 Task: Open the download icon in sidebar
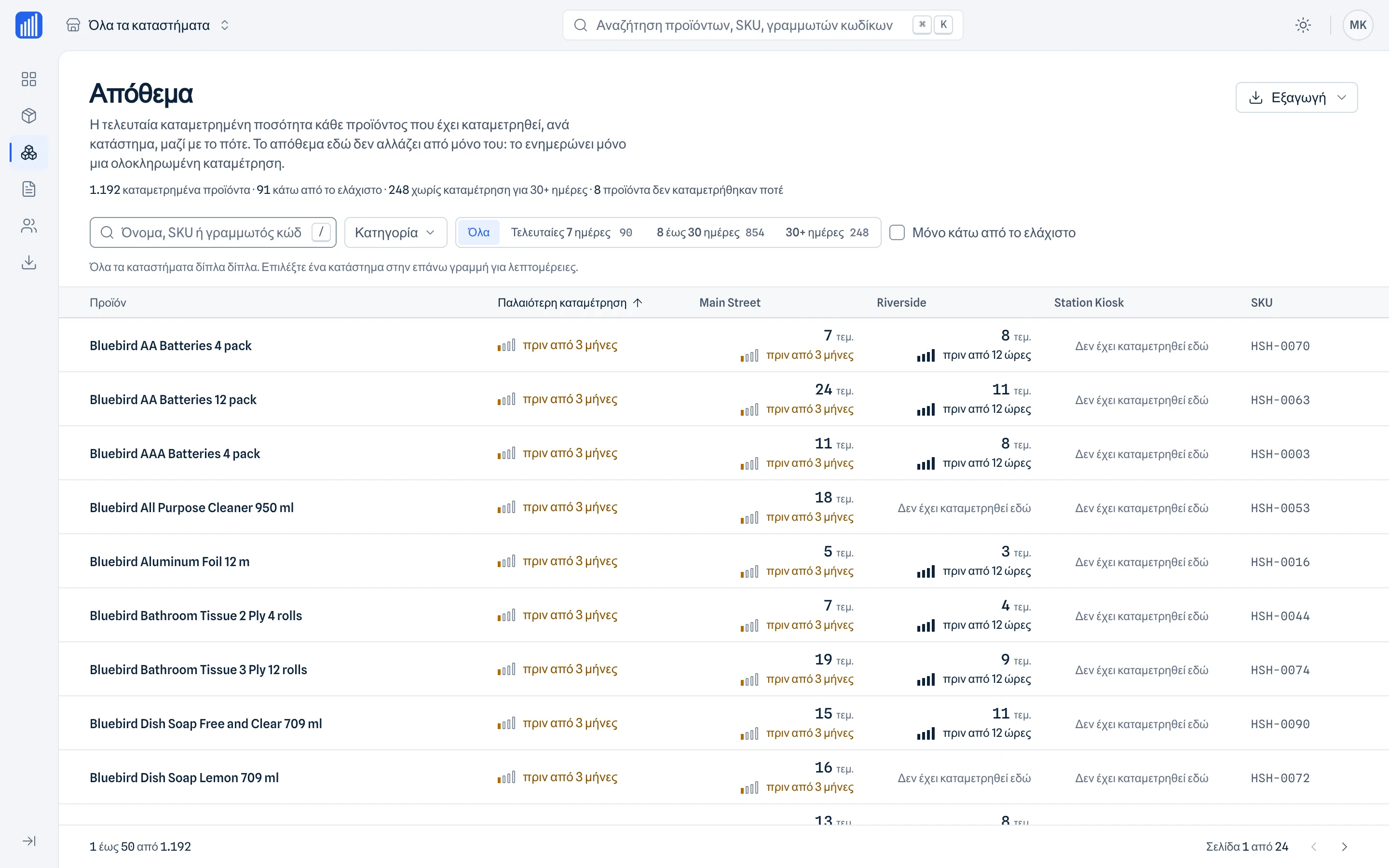click(29, 262)
